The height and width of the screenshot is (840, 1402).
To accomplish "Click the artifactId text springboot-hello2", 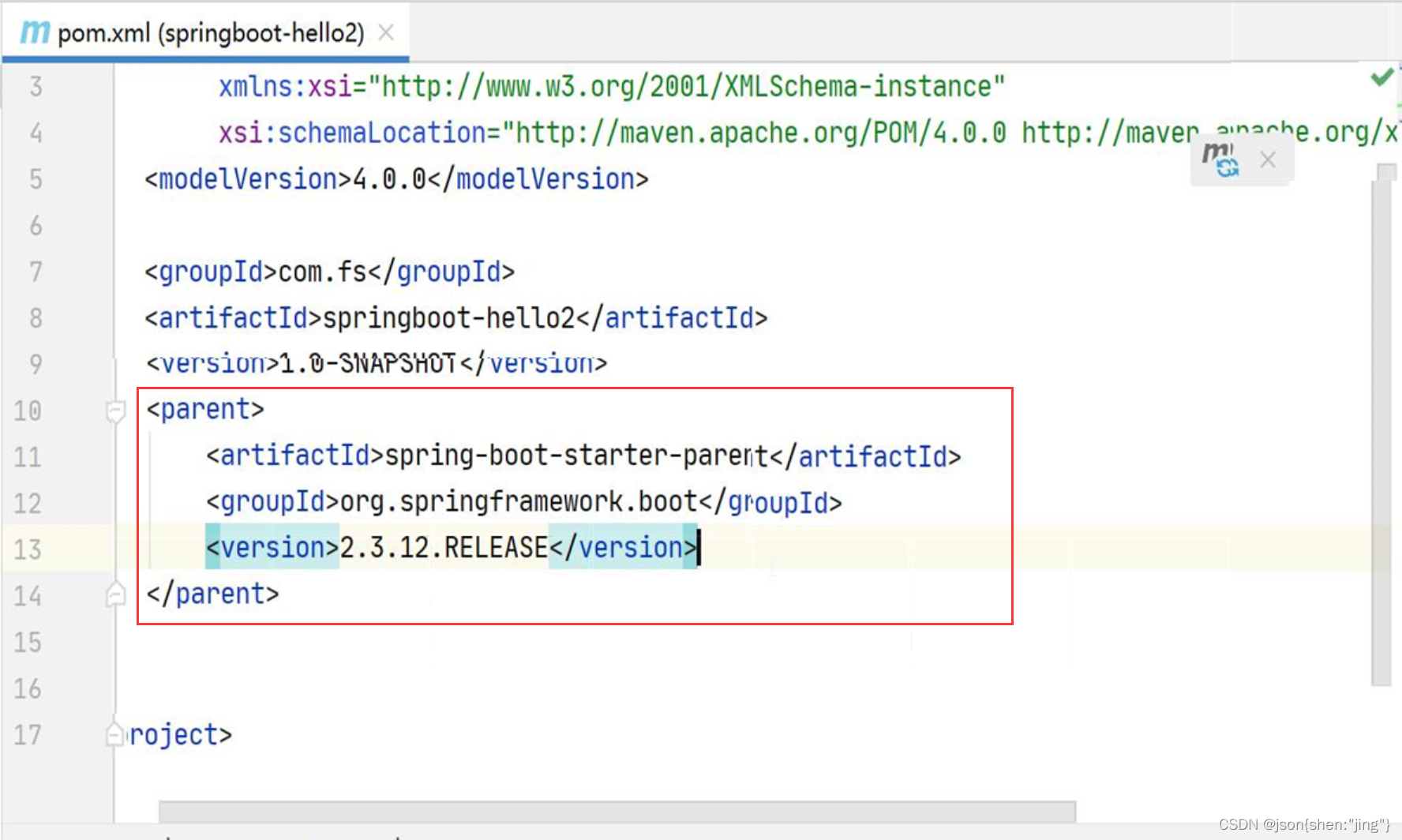I will (450, 317).
